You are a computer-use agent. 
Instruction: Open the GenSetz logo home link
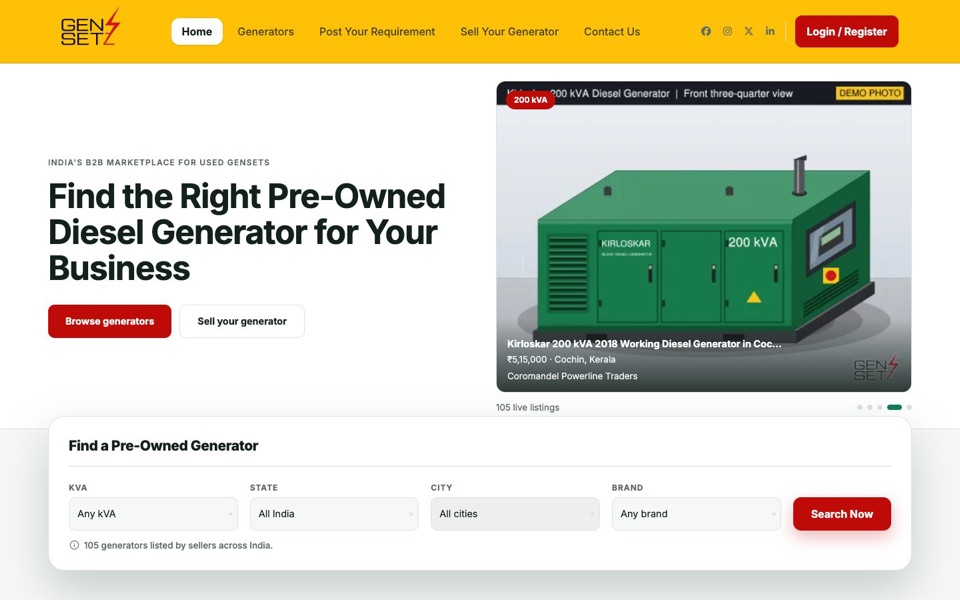[90, 28]
